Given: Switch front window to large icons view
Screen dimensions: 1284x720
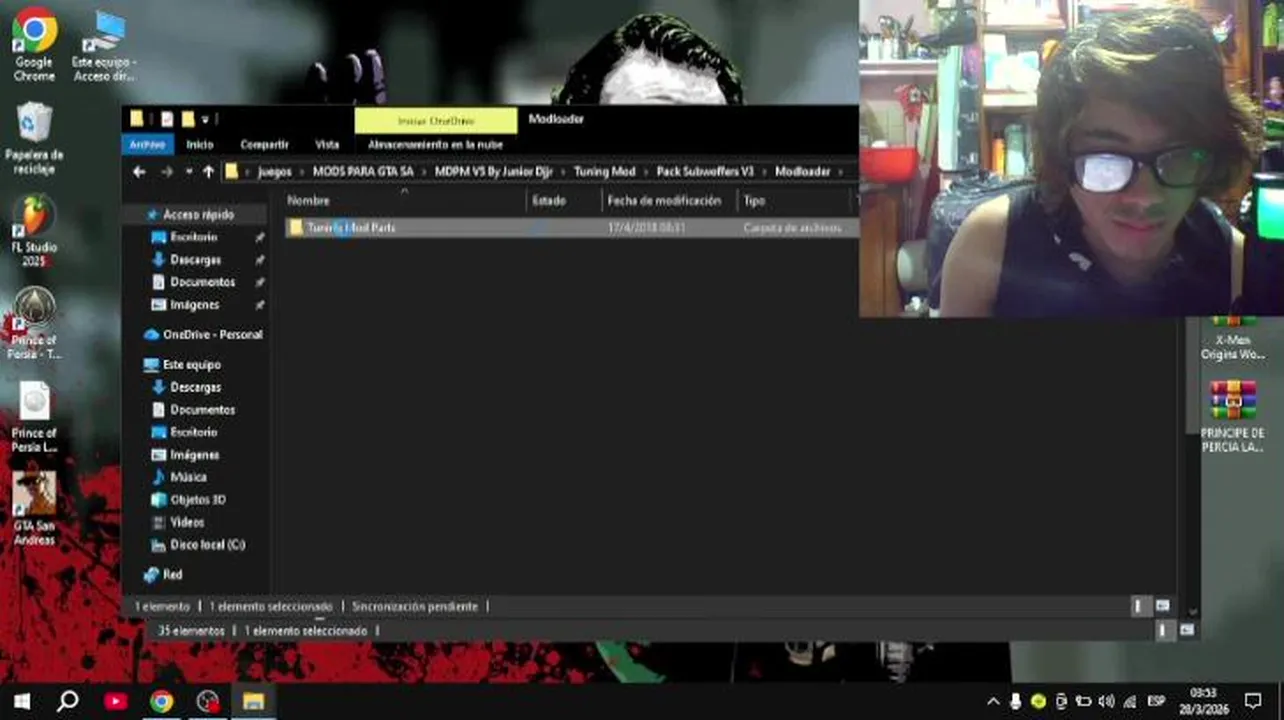Looking at the screenshot, I should coord(1162,606).
